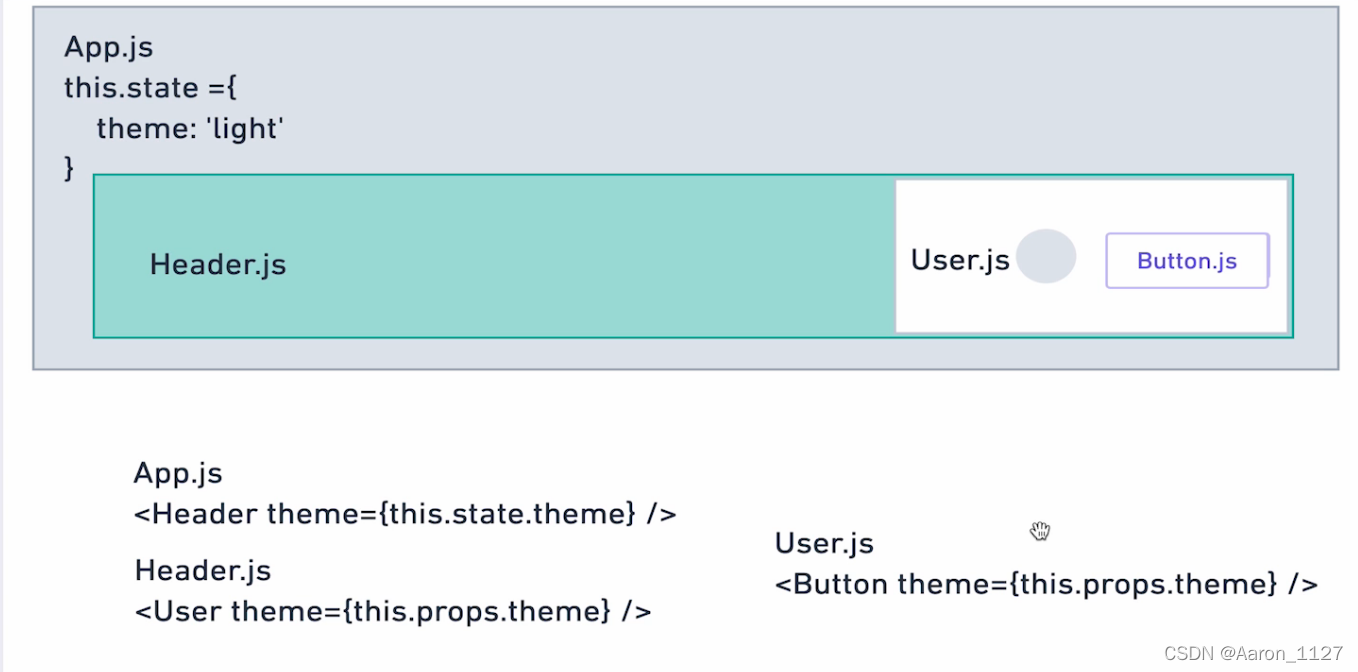Click the <Header theme={this.state.theme} /> code line
Screen dimensions: 1358x672
[405, 514]
